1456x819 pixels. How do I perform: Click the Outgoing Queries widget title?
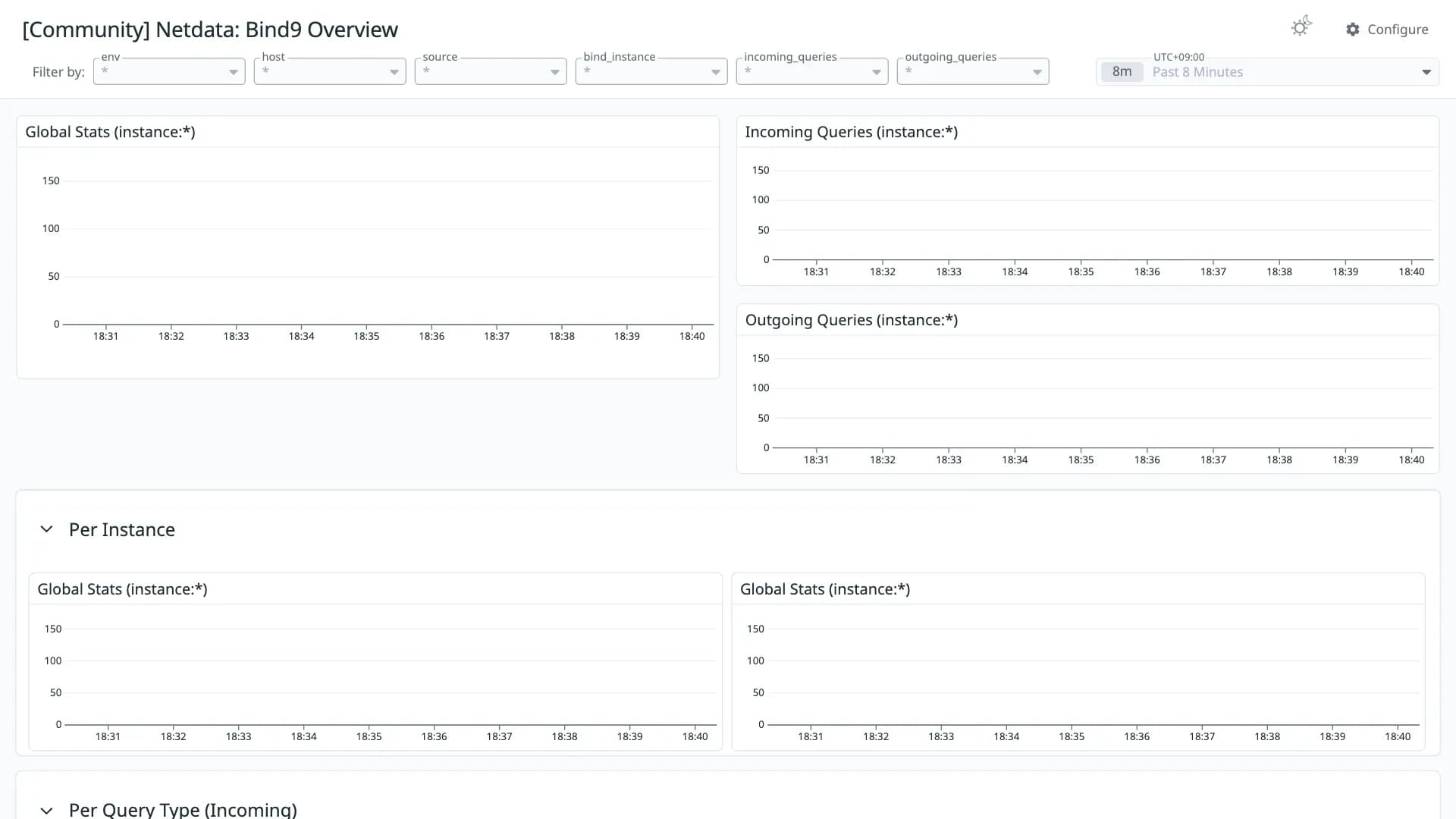click(x=851, y=320)
